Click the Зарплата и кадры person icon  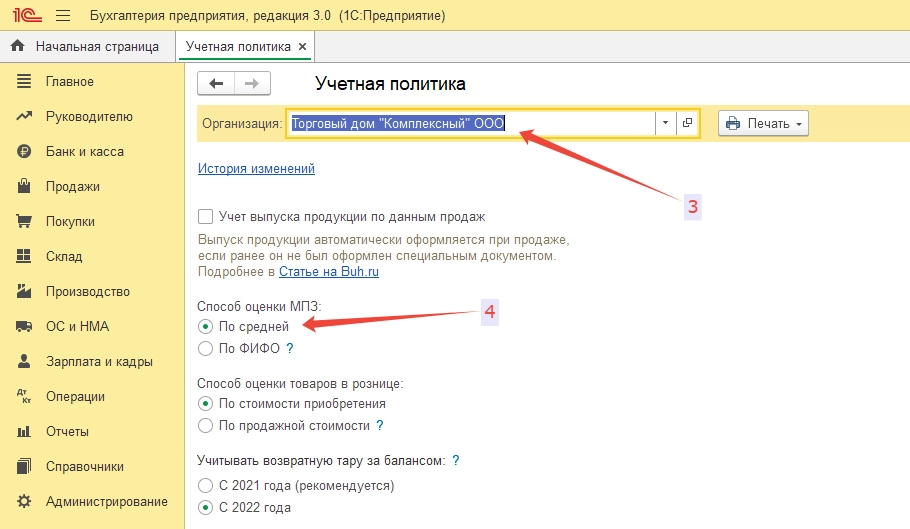click(x=24, y=361)
